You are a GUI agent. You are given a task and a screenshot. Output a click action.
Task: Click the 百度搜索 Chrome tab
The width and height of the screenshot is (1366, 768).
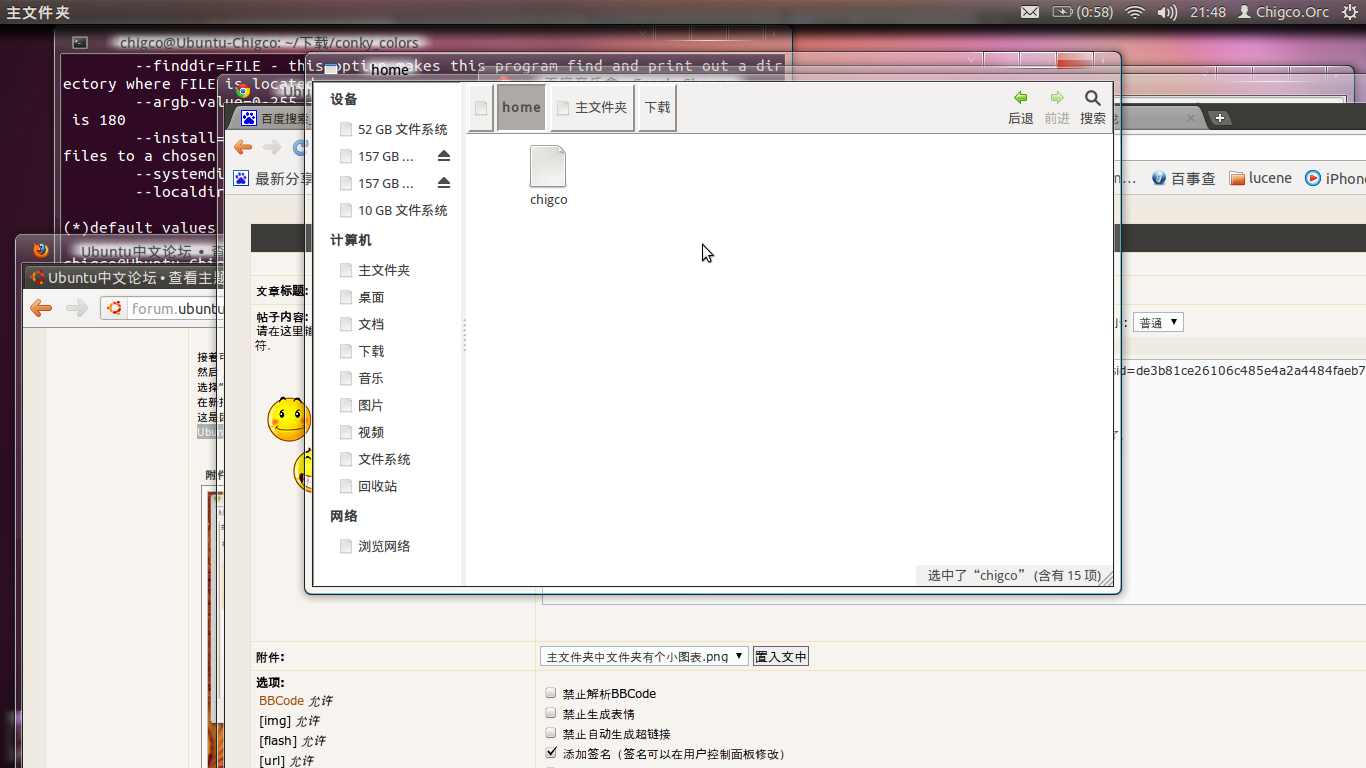[274, 118]
